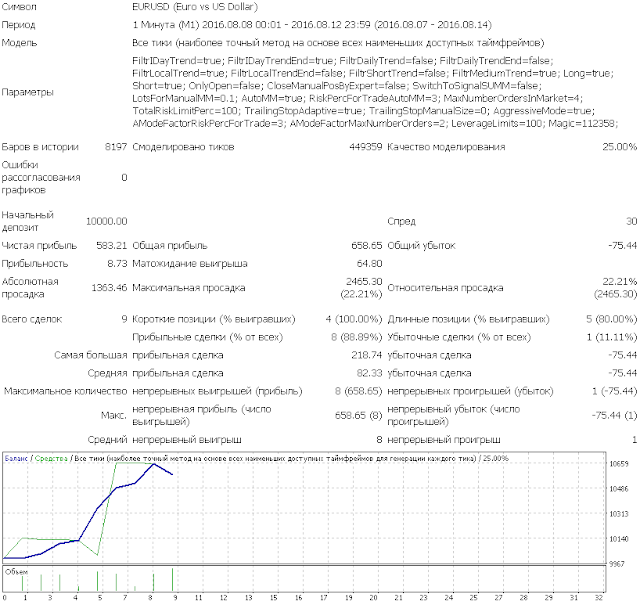The width and height of the screenshot is (640, 605).
Task: Click the 'EURUSD (Euro vs US Dollar)' symbol value
Action: [195, 7]
